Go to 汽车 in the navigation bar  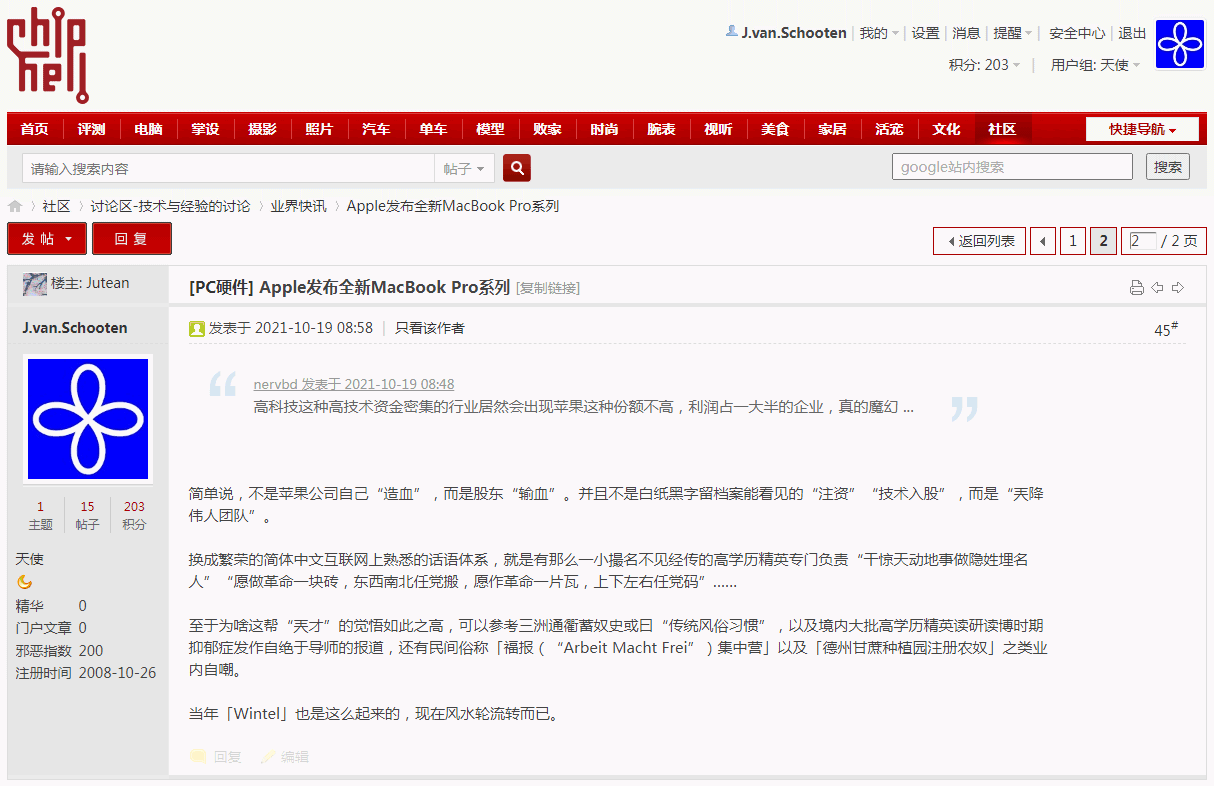[x=376, y=129]
